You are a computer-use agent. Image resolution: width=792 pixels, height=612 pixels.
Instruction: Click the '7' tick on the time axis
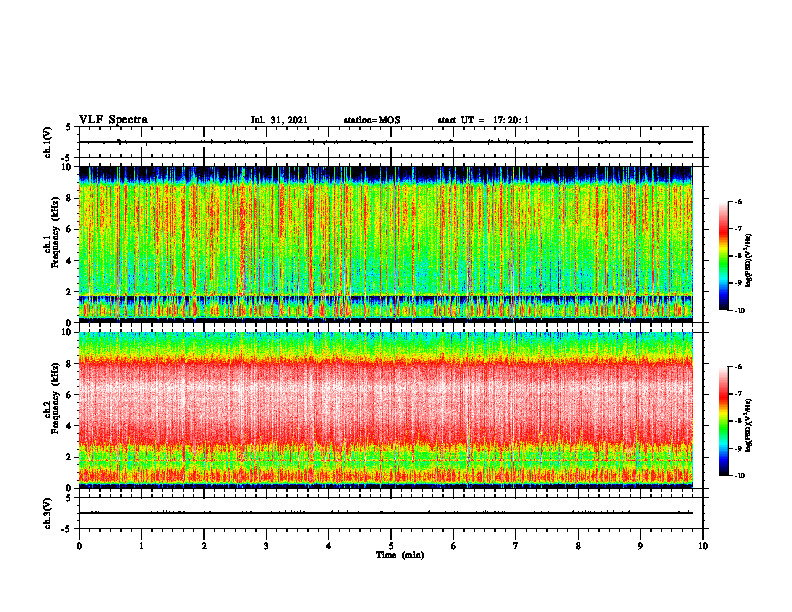(x=516, y=546)
